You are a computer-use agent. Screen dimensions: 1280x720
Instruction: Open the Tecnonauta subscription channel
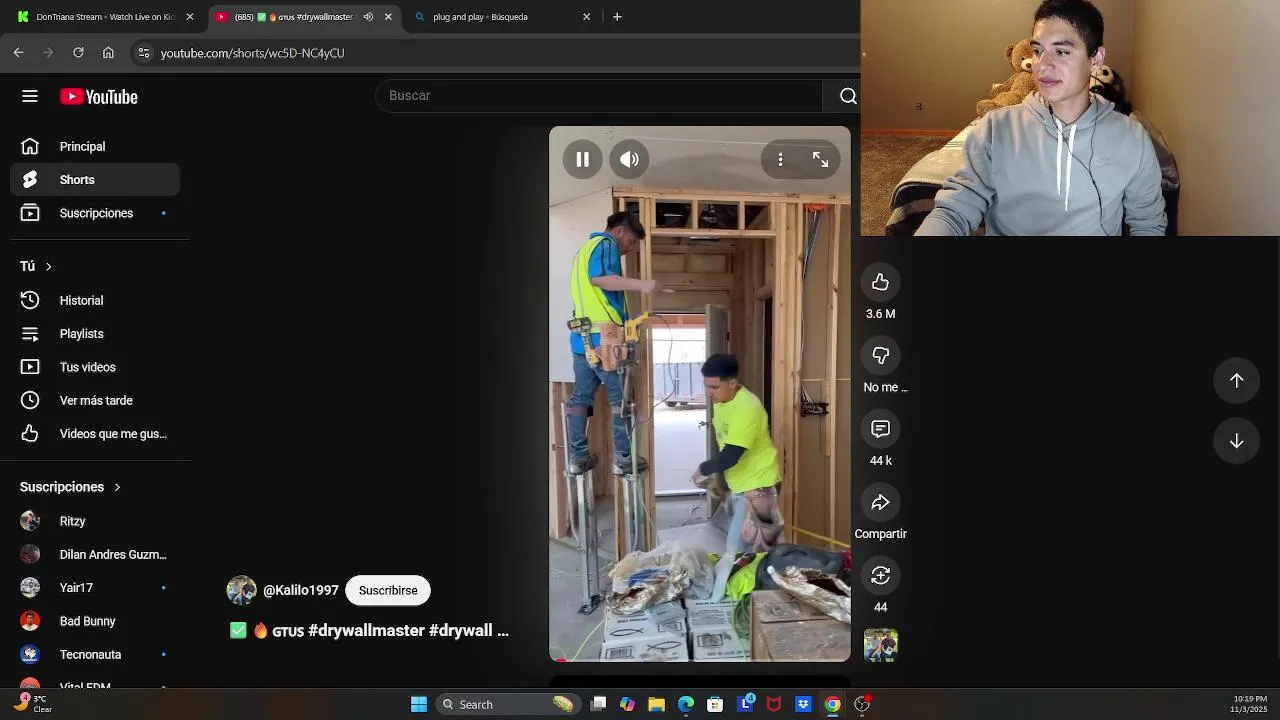pyautogui.click(x=95, y=655)
